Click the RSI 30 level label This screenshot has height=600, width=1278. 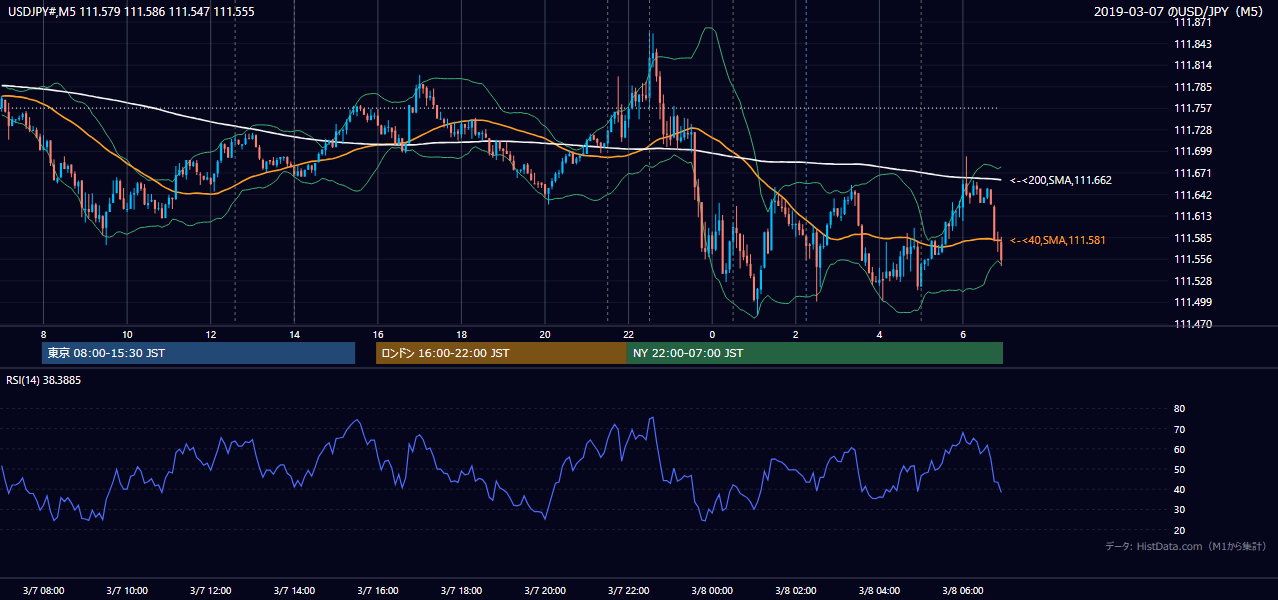pos(1179,510)
